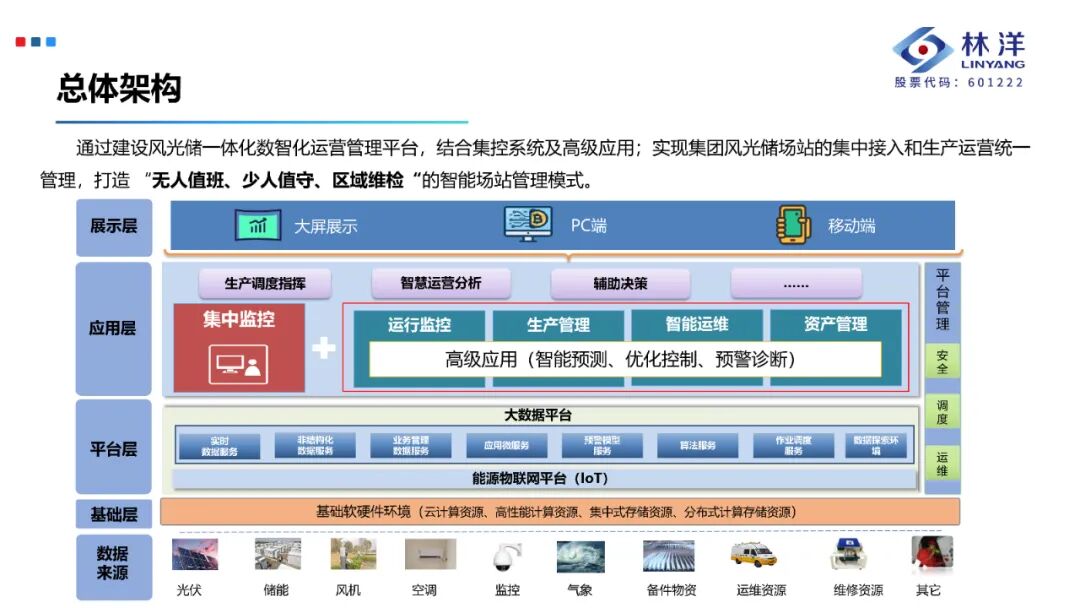Click the green 调度 box
Viewport: 1080px width, 608px height.
click(943, 412)
